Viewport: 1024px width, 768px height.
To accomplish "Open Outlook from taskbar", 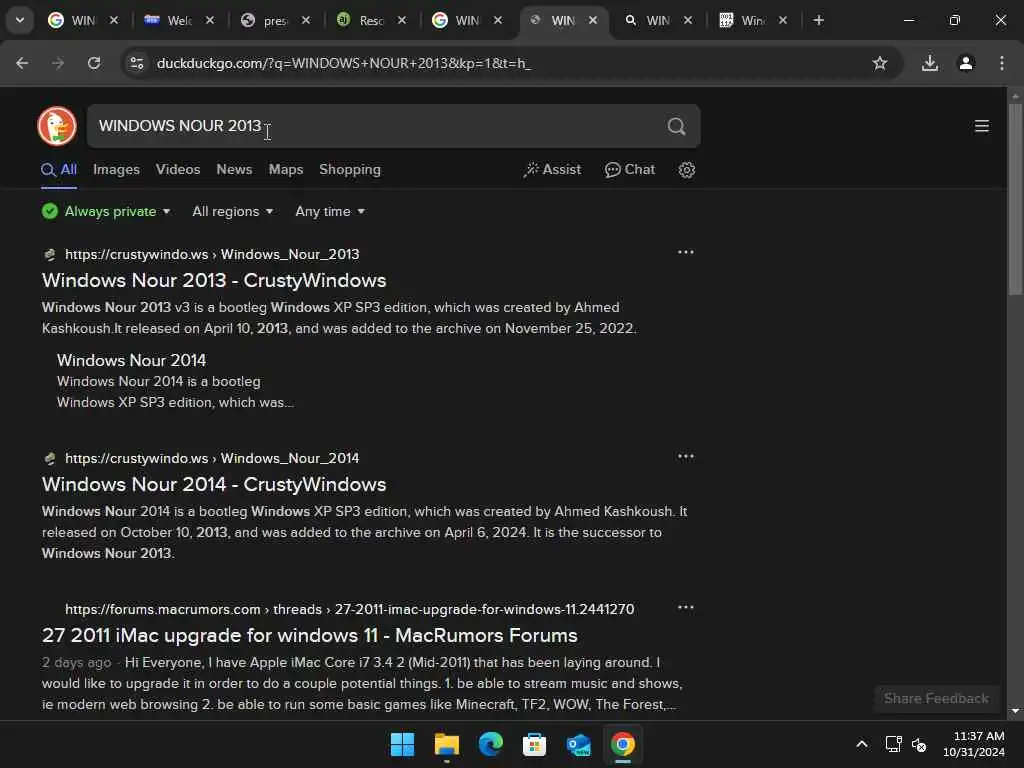I will 579,744.
